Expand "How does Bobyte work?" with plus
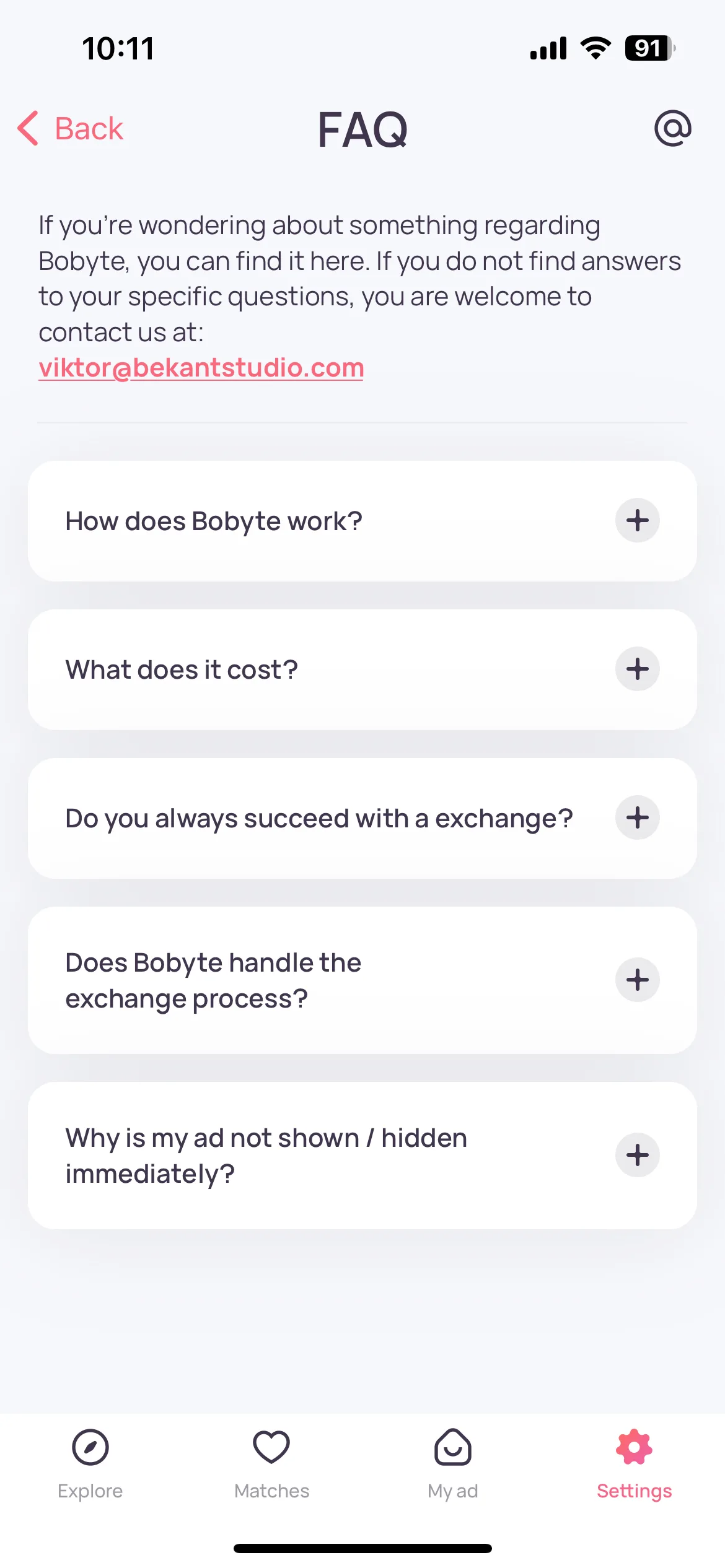 [x=637, y=520]
